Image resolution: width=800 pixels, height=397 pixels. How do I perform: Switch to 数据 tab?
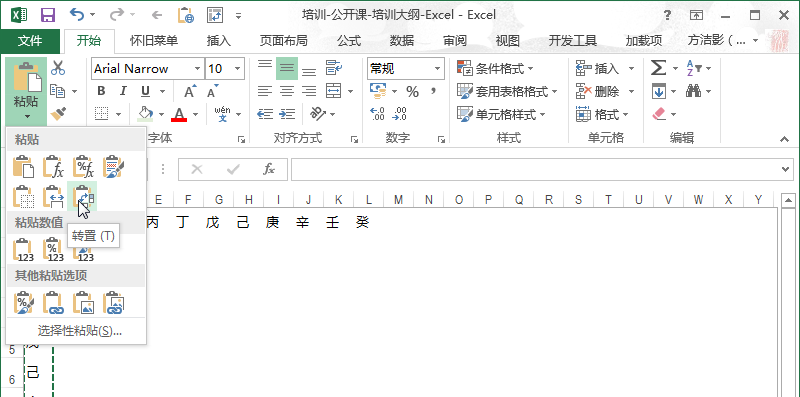[x=402, y=41]
